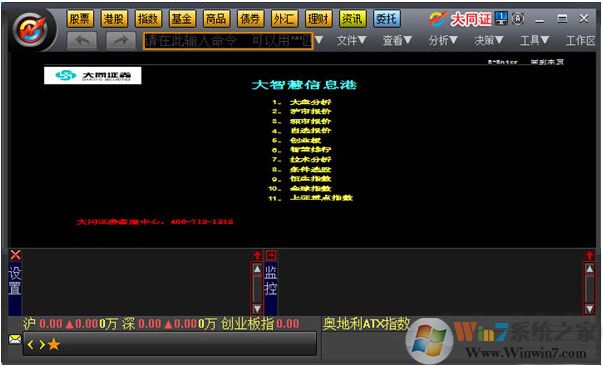The image size is (603, 367).
Task: Open the 资讯 news button
Action: tap(353, 18)
